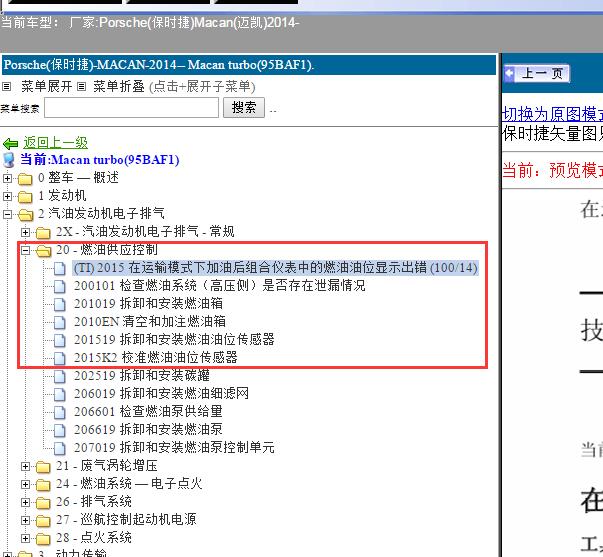
Task: Click folder icon for 1 发动机
Action: (25, 197)
